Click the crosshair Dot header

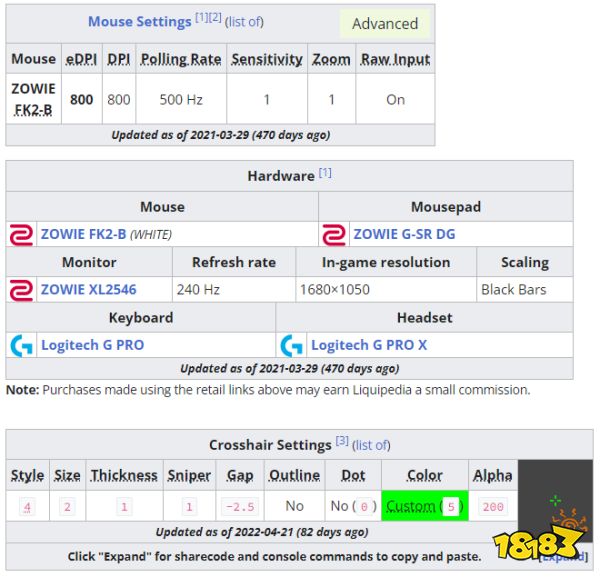[x=353, y=476]
